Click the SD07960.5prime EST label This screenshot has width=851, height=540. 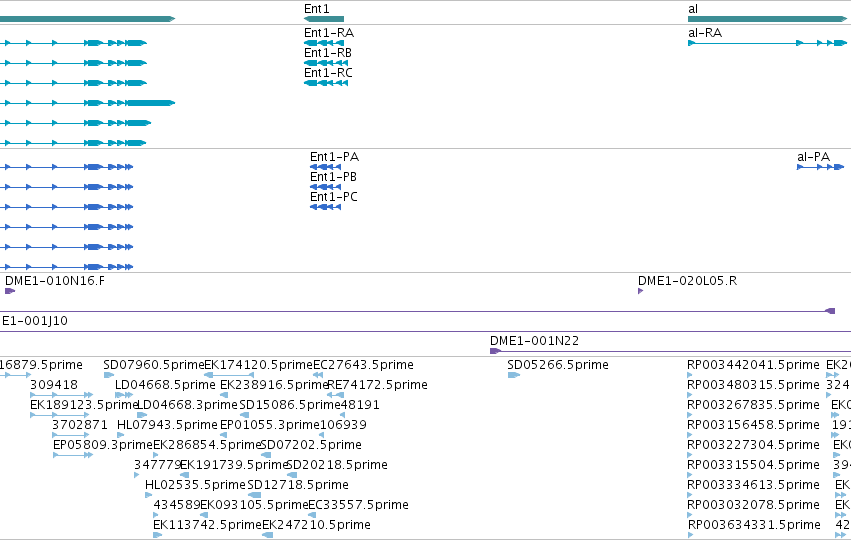click(154, 365)
